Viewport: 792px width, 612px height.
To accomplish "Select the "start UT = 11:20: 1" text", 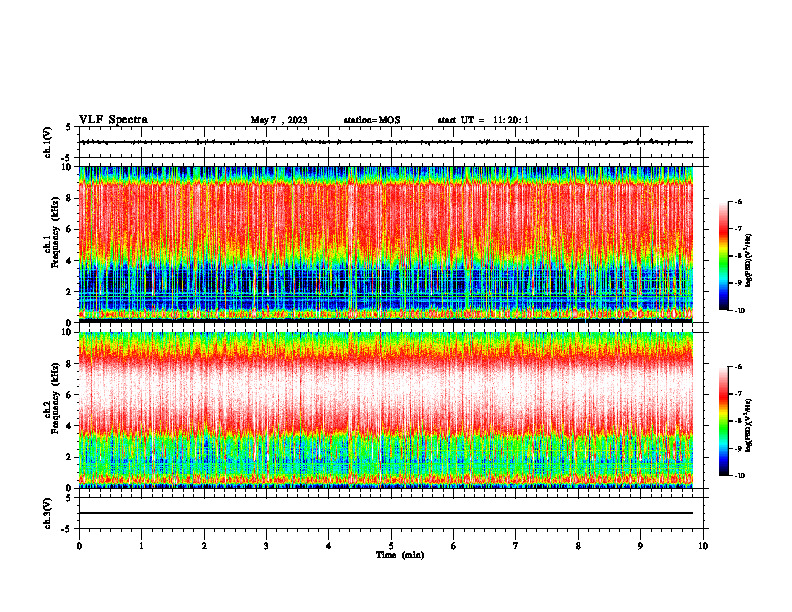I will pyautogui.click(x=483, y=120).
